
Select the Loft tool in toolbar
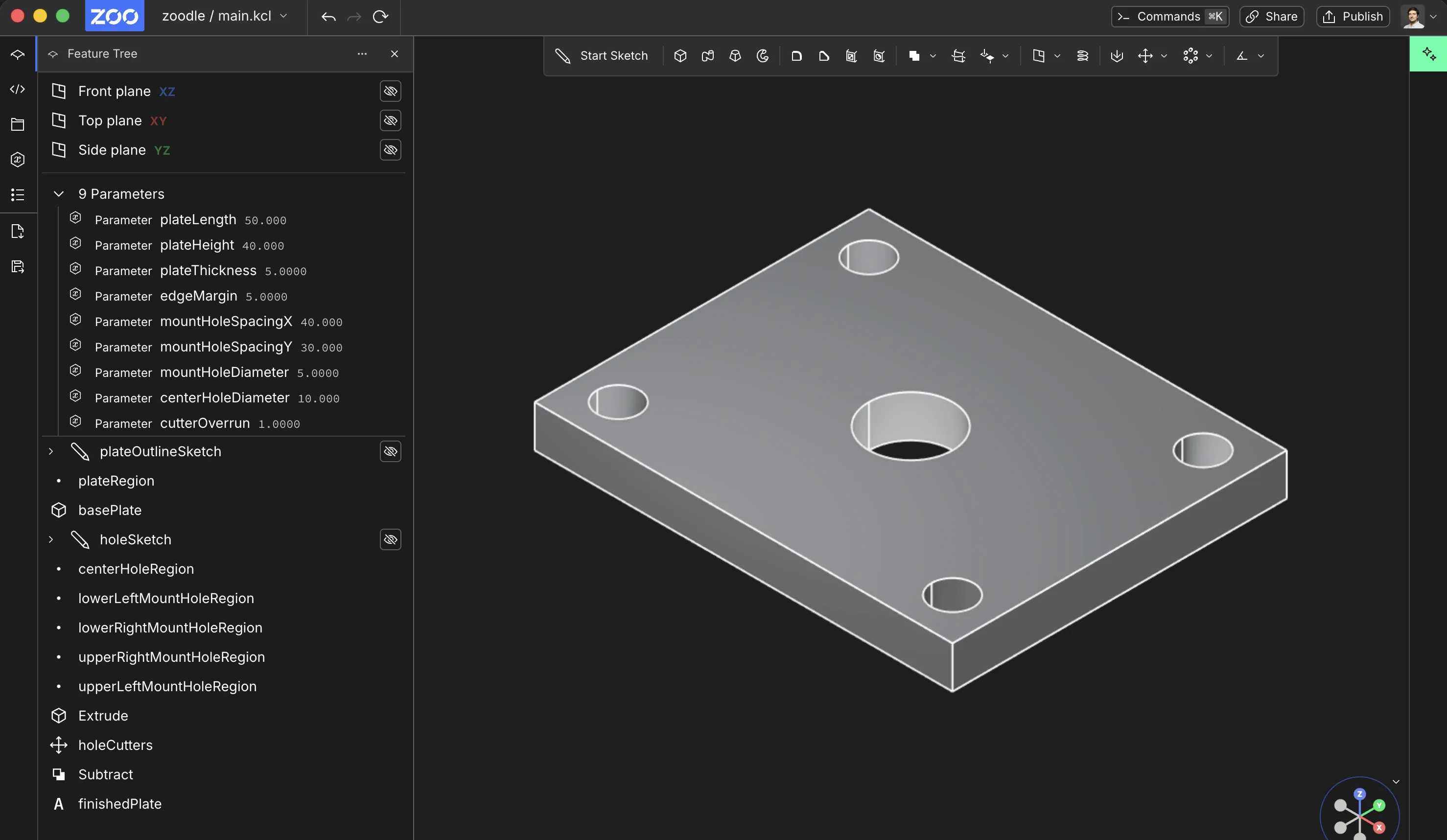(735, 56)
